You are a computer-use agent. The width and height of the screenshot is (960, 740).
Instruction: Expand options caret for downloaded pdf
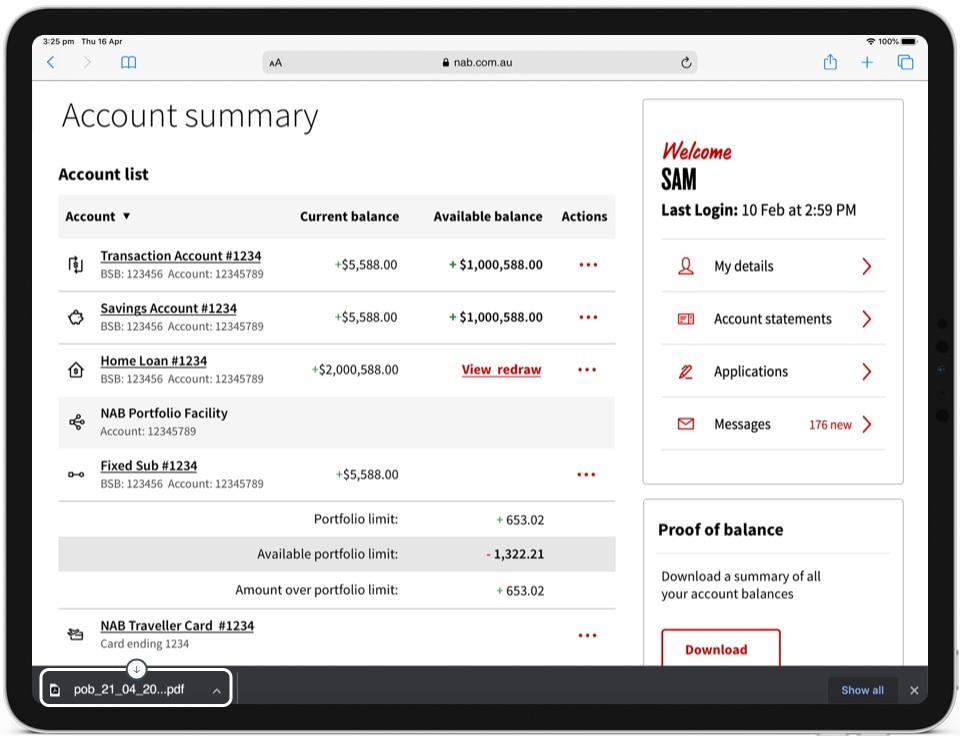click(x=216, y=691)
